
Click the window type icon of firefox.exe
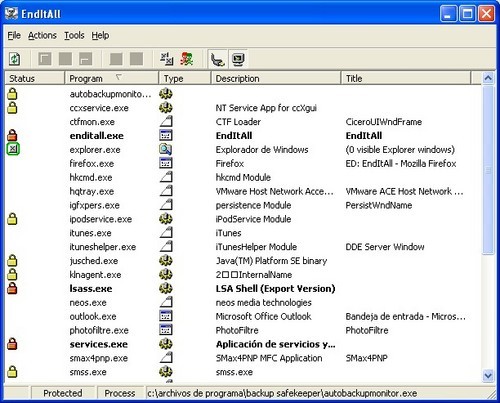point(166,163)
